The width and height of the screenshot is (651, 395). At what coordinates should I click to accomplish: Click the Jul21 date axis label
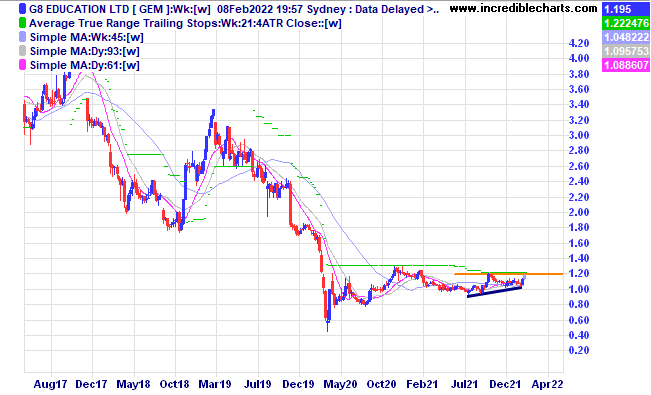click(464, 384)
